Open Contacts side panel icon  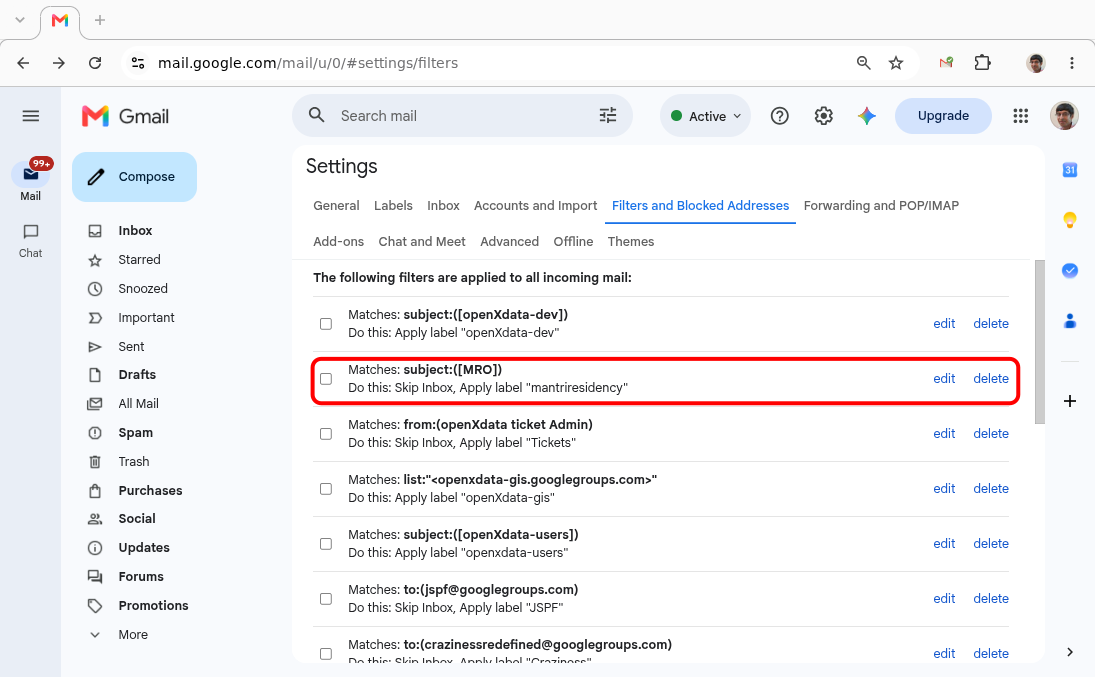[1069, 321]
